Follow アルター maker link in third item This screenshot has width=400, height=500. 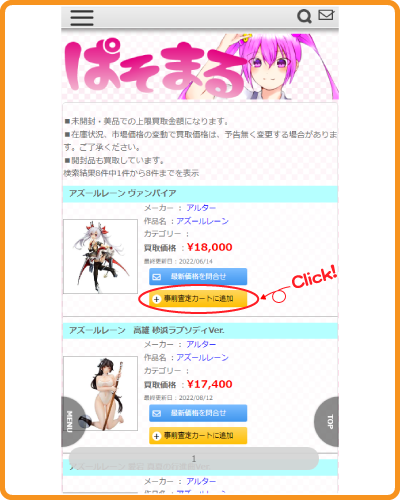201,481
